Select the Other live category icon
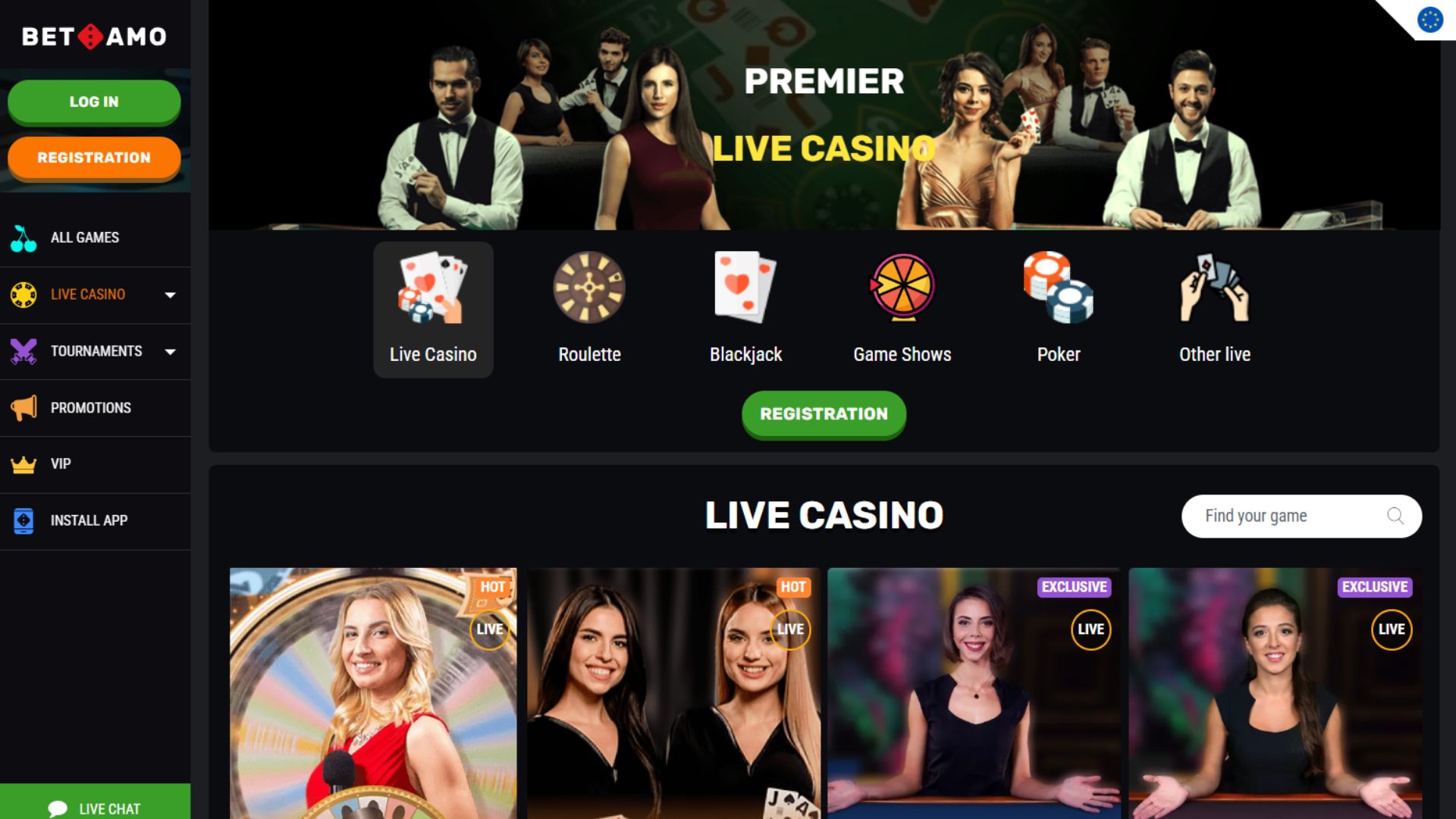The image size is (1456, 819). coord(1215,287)
